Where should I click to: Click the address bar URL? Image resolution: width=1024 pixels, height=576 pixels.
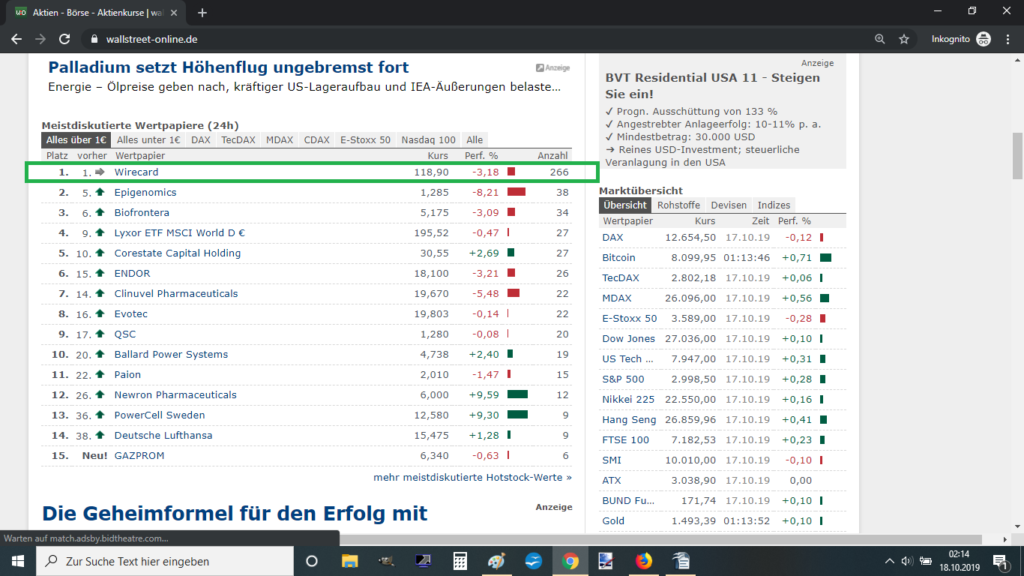click(152, 39)
